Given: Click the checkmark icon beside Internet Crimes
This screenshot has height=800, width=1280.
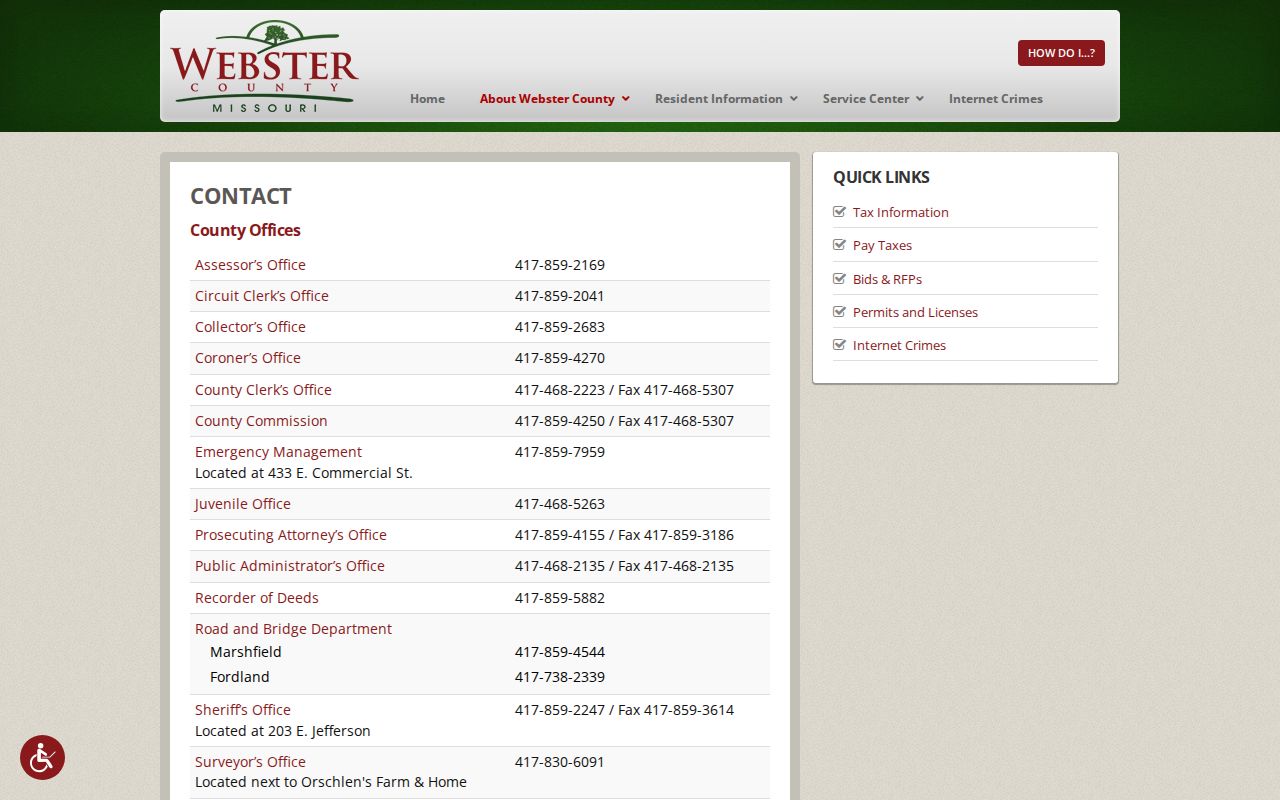Looking at the screenshot, I should point(840,345).
